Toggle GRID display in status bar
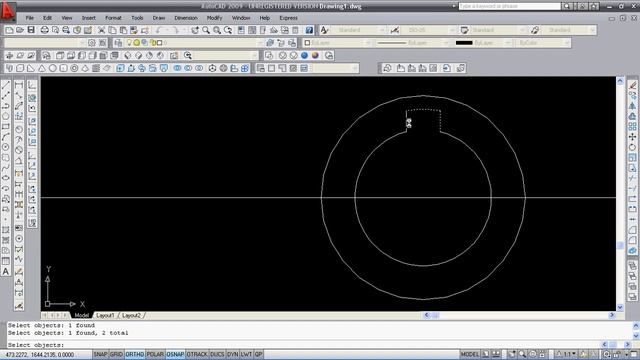Screen dimensions: 640x360 (116, 354)
